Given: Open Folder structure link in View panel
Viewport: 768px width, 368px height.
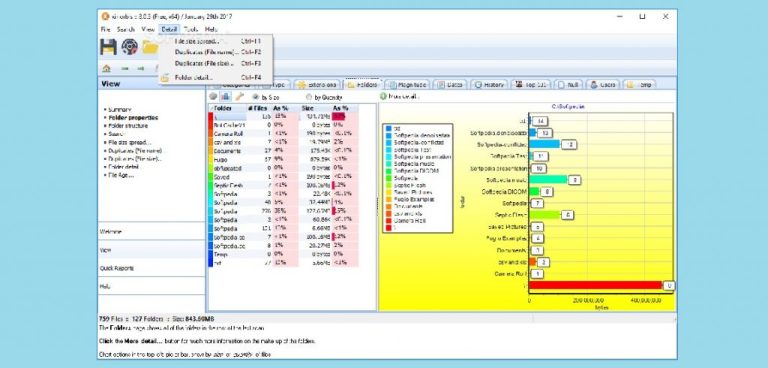Looking at the screenshot, I should [128, 126].
